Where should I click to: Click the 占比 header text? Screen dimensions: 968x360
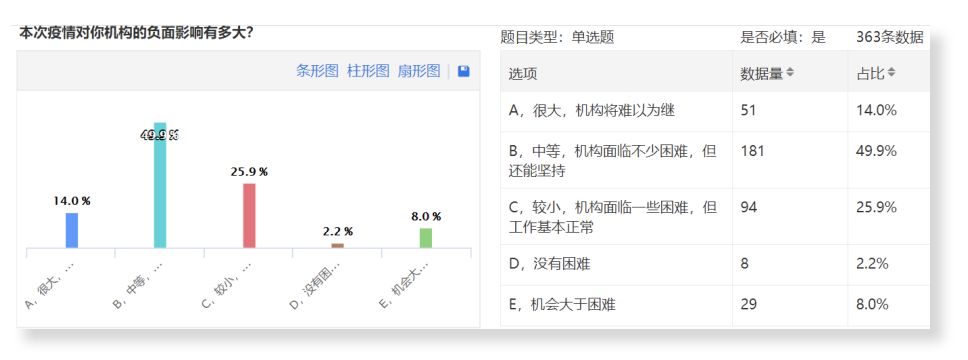(x=870, y=73)
